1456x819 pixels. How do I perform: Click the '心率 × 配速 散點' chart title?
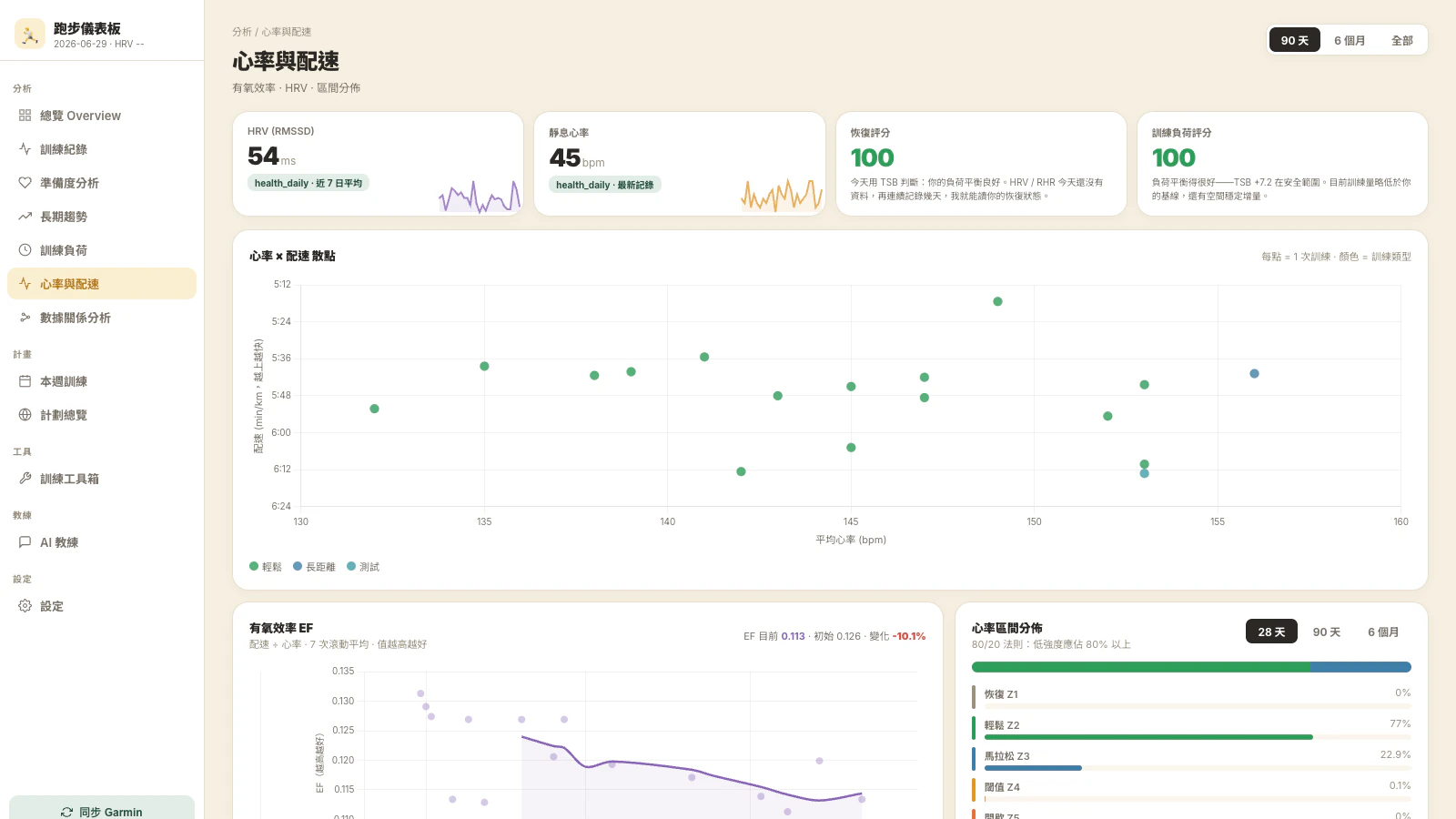292,257
